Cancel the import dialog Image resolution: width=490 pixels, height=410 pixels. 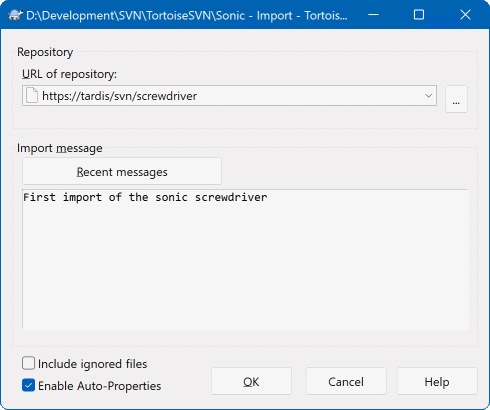[346, 381]
